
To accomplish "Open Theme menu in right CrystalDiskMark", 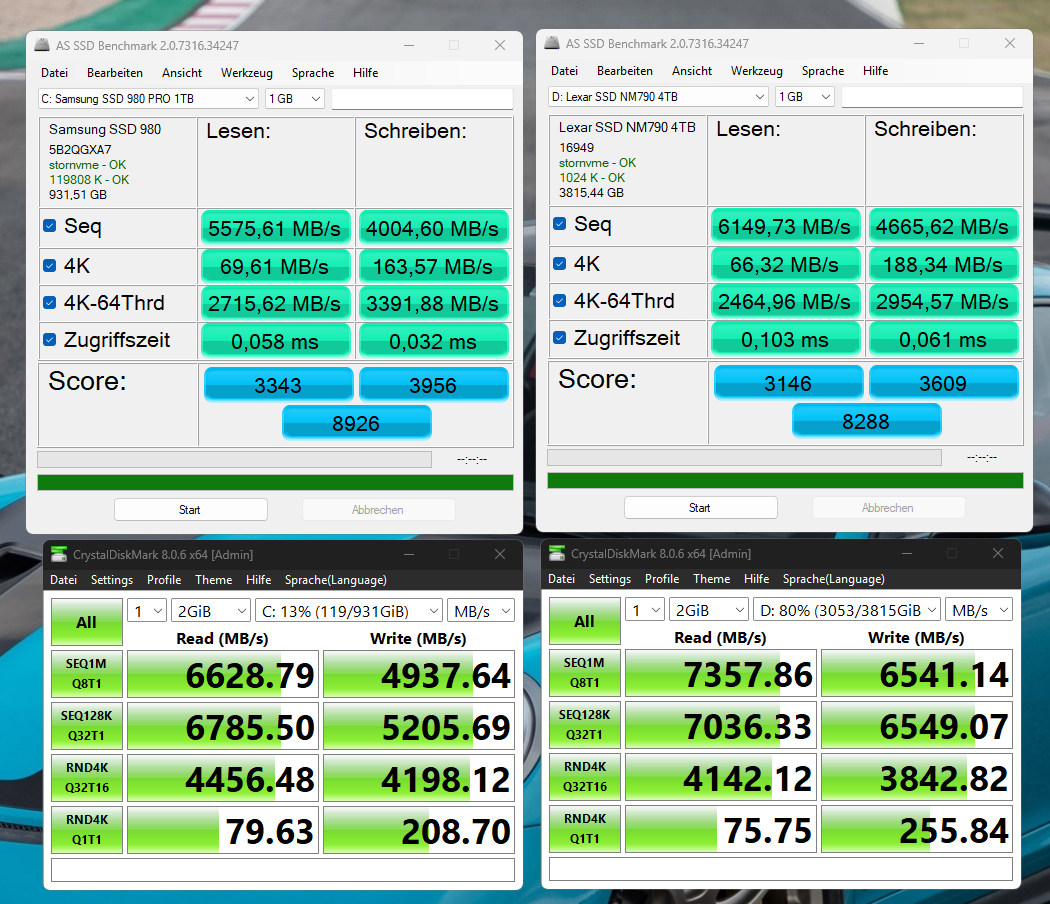I will tap(711, 579).
